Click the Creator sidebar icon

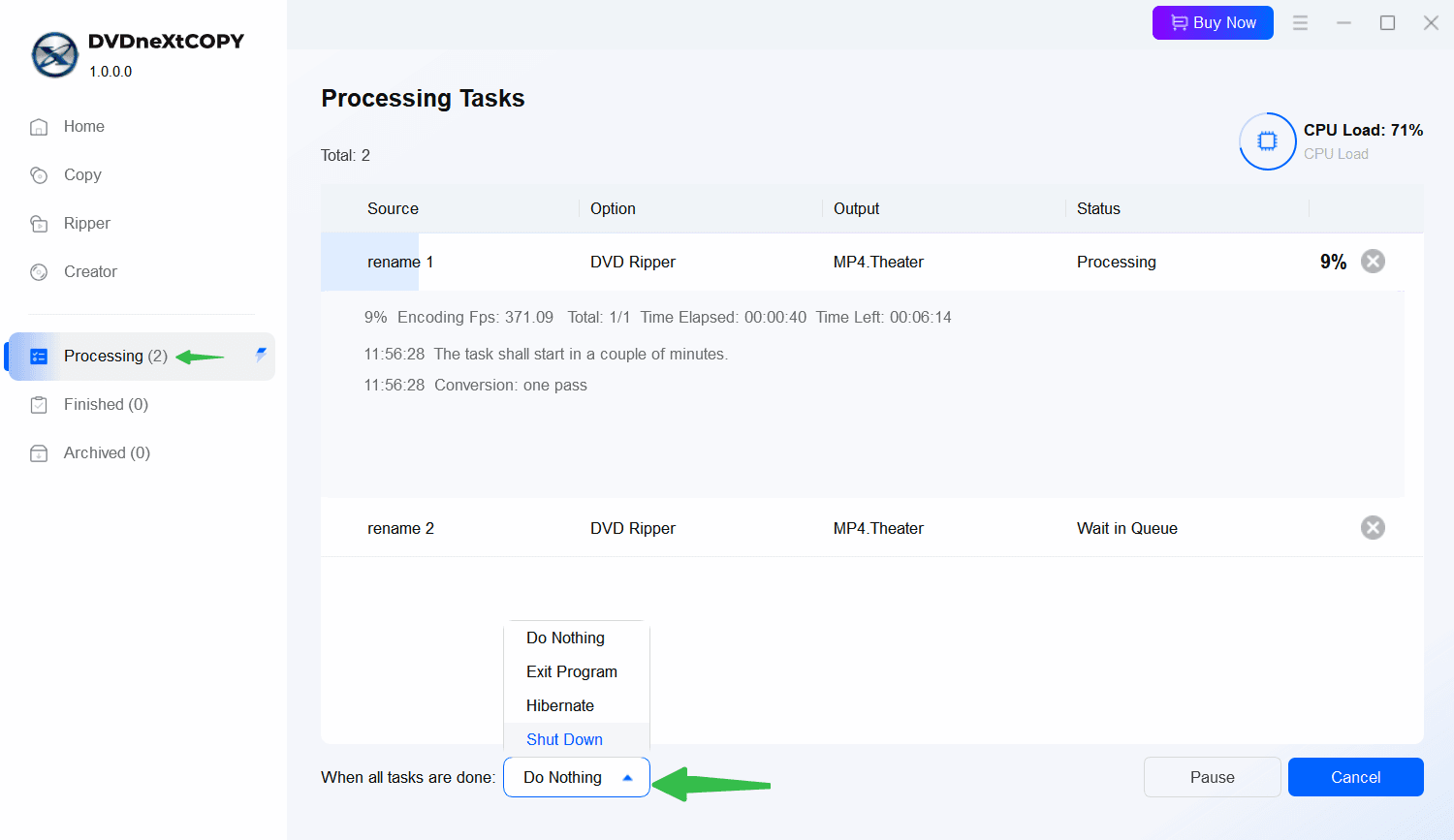pyautogui.click(x=39, y=272)
